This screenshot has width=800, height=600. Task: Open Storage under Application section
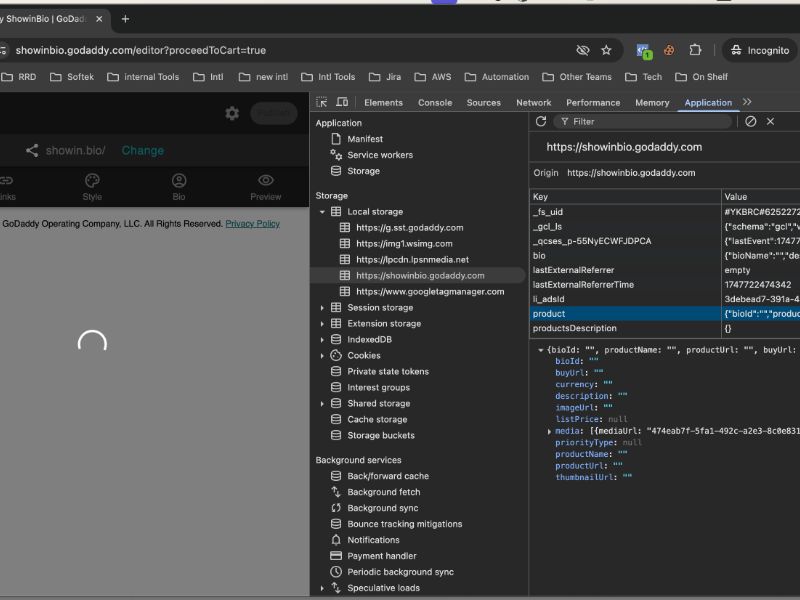pyautogui.click(x=363, y=171)
